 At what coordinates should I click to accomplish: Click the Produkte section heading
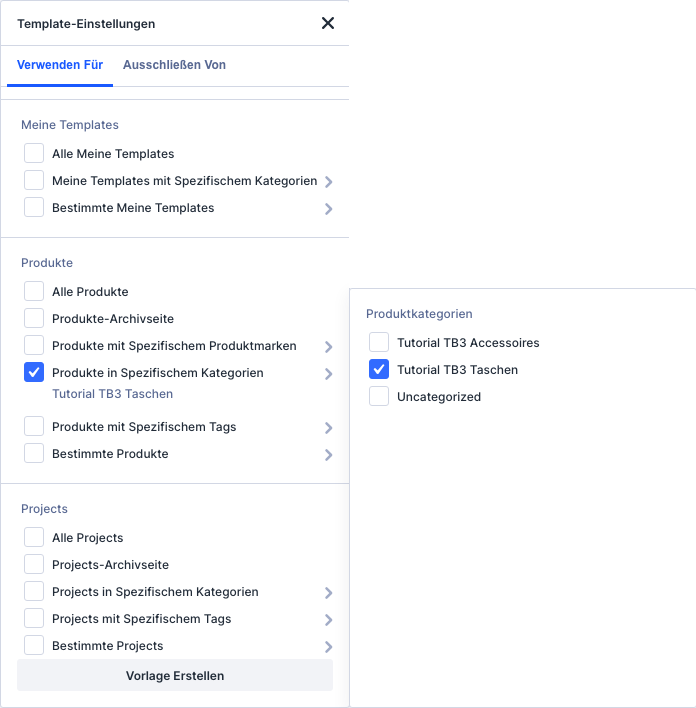(x=47, y=263)
